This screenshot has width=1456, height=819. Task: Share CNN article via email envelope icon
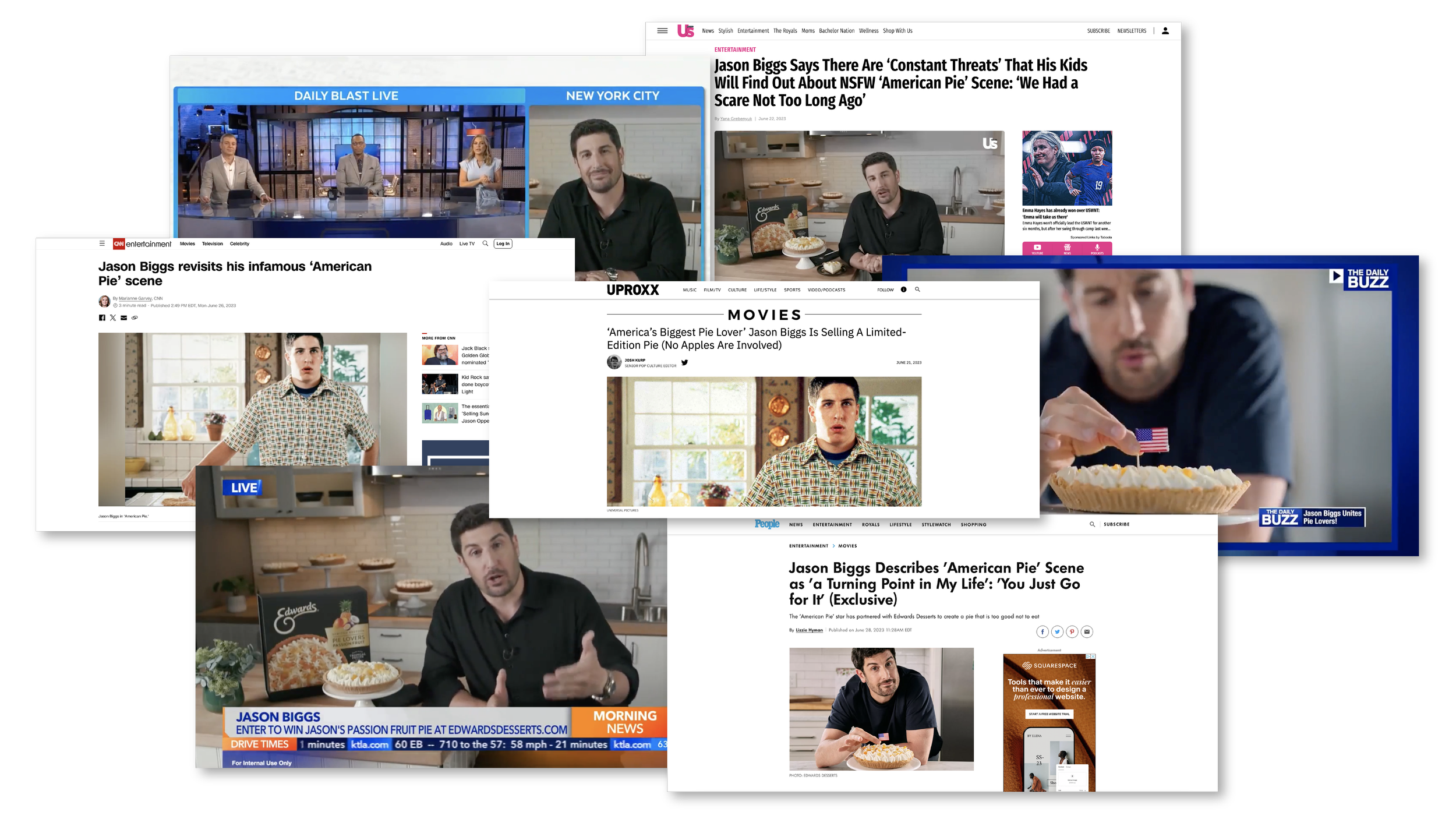123,317
